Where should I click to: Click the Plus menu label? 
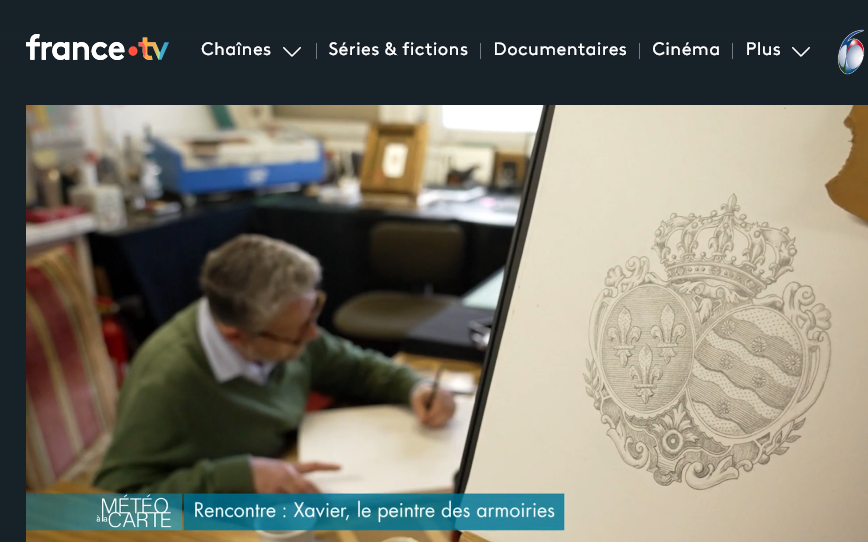pos(763,49)
